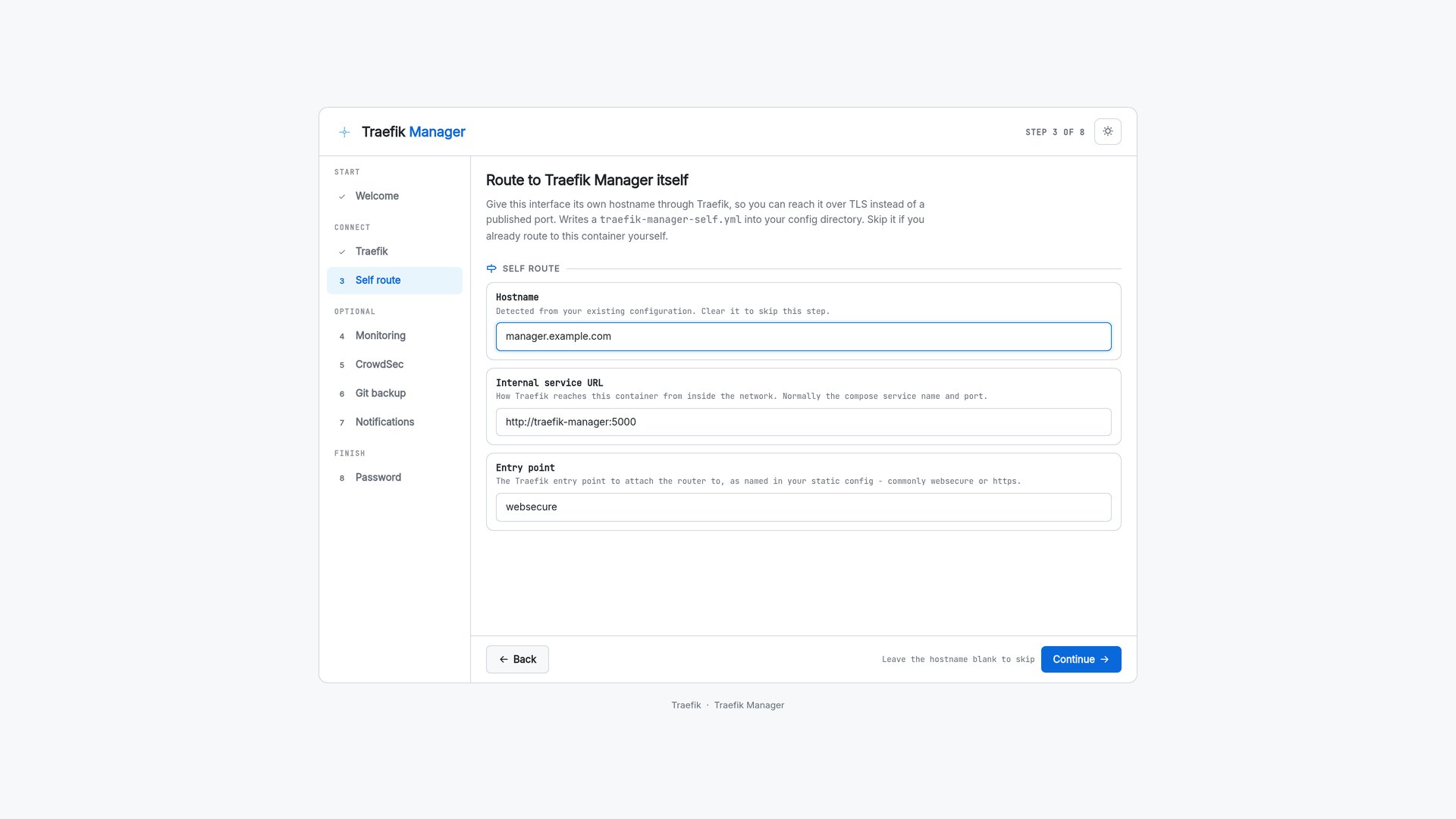Click the Traefik Manager sparkle logo icon
1456x819 pixels.
pos(344,132)
